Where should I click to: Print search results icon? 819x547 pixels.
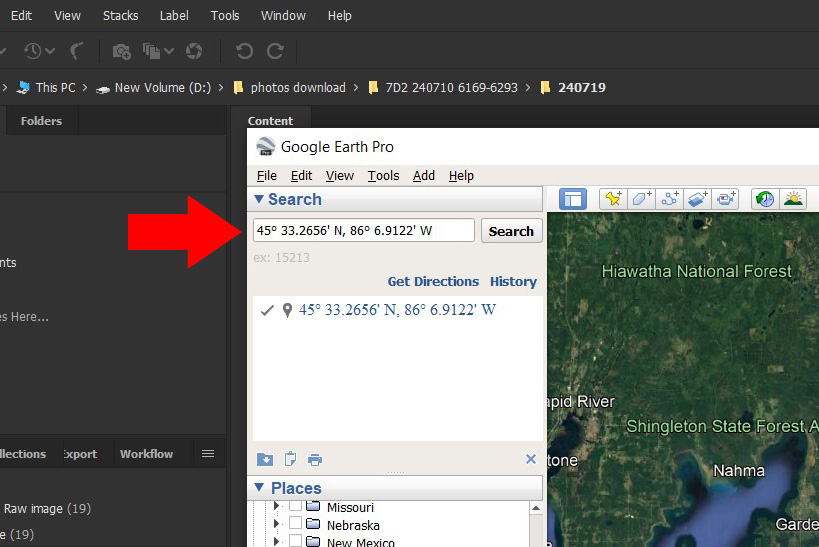pos(315,460)
